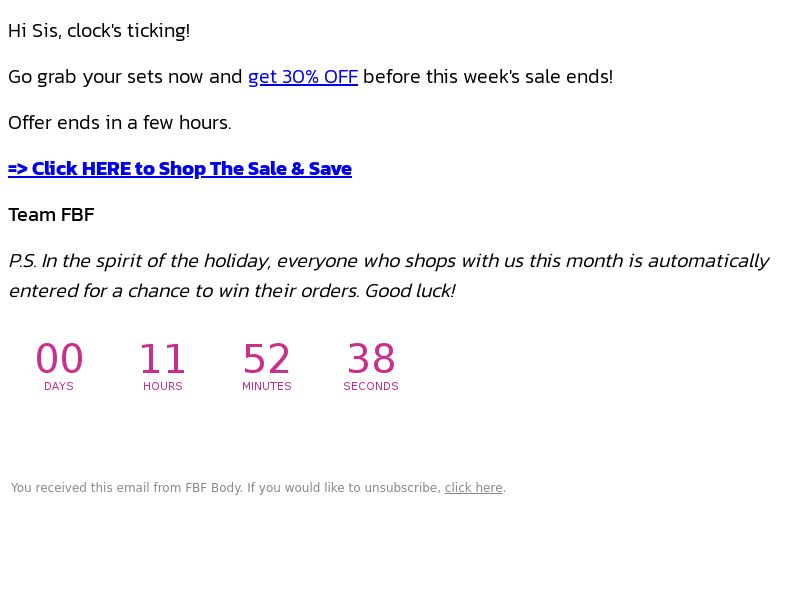Click the countdown days value 00
This screenshot has height=600, width=800.
59,359
